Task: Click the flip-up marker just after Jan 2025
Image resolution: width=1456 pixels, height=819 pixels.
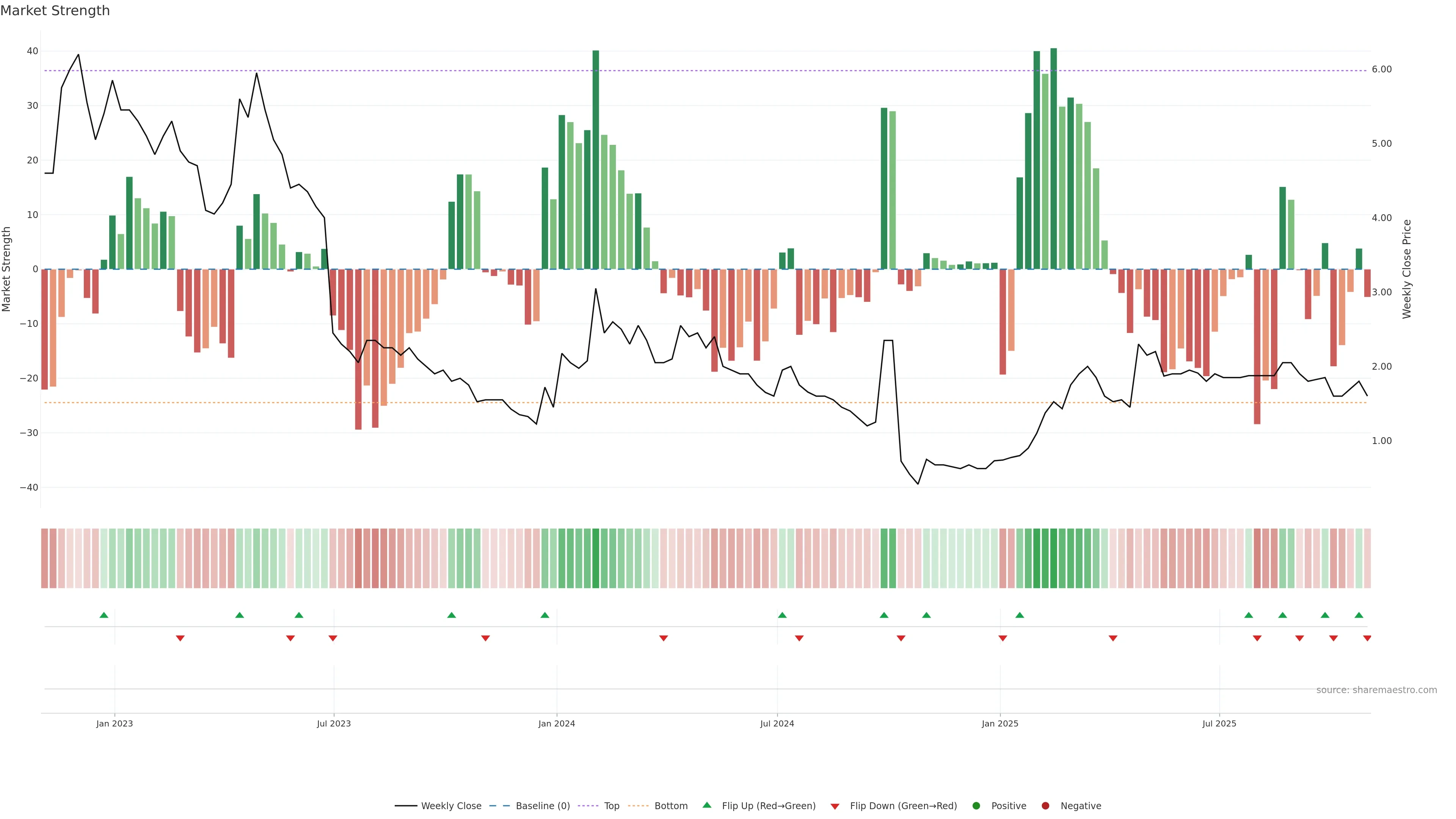Action: click(x=1020, y=615)
